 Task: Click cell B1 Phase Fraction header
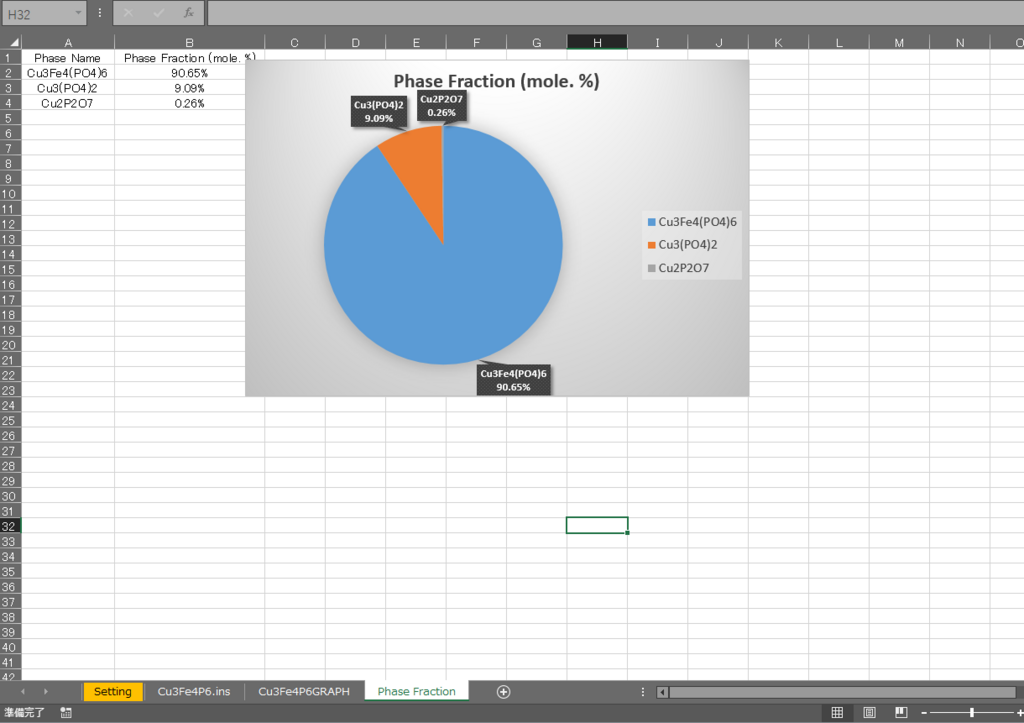click(x=189, y=57)
